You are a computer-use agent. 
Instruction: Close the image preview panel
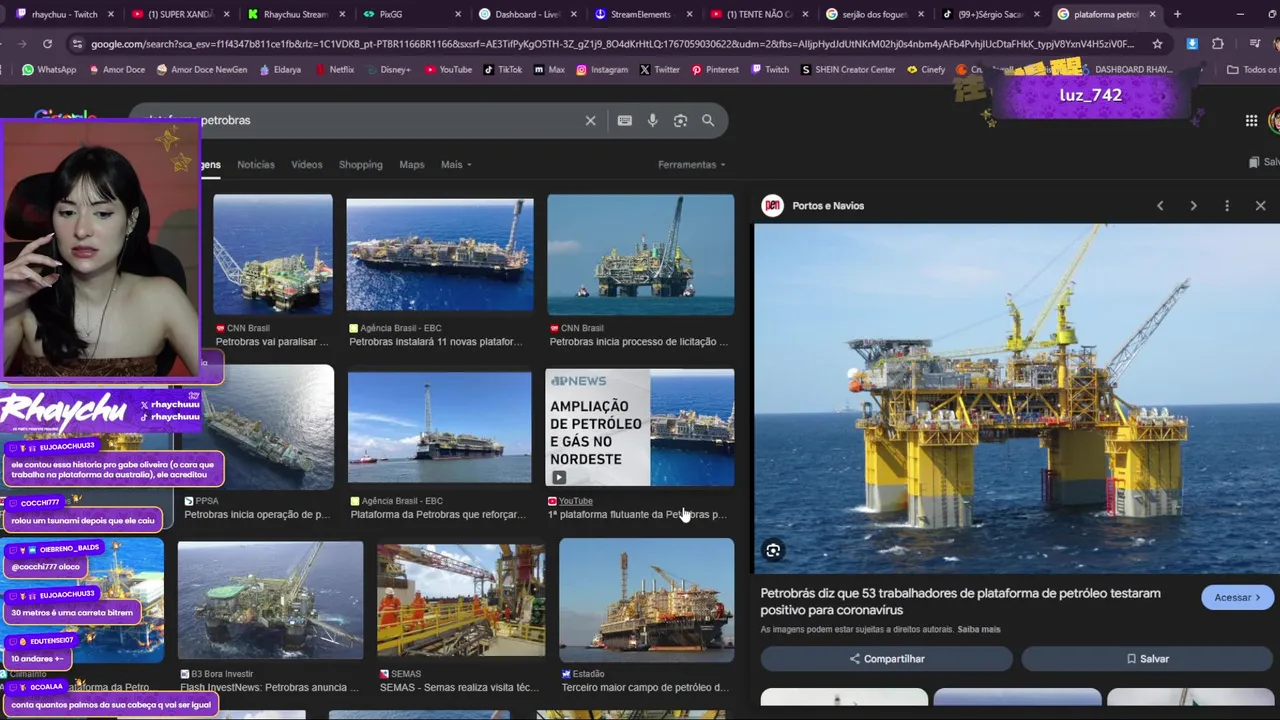1260,205
